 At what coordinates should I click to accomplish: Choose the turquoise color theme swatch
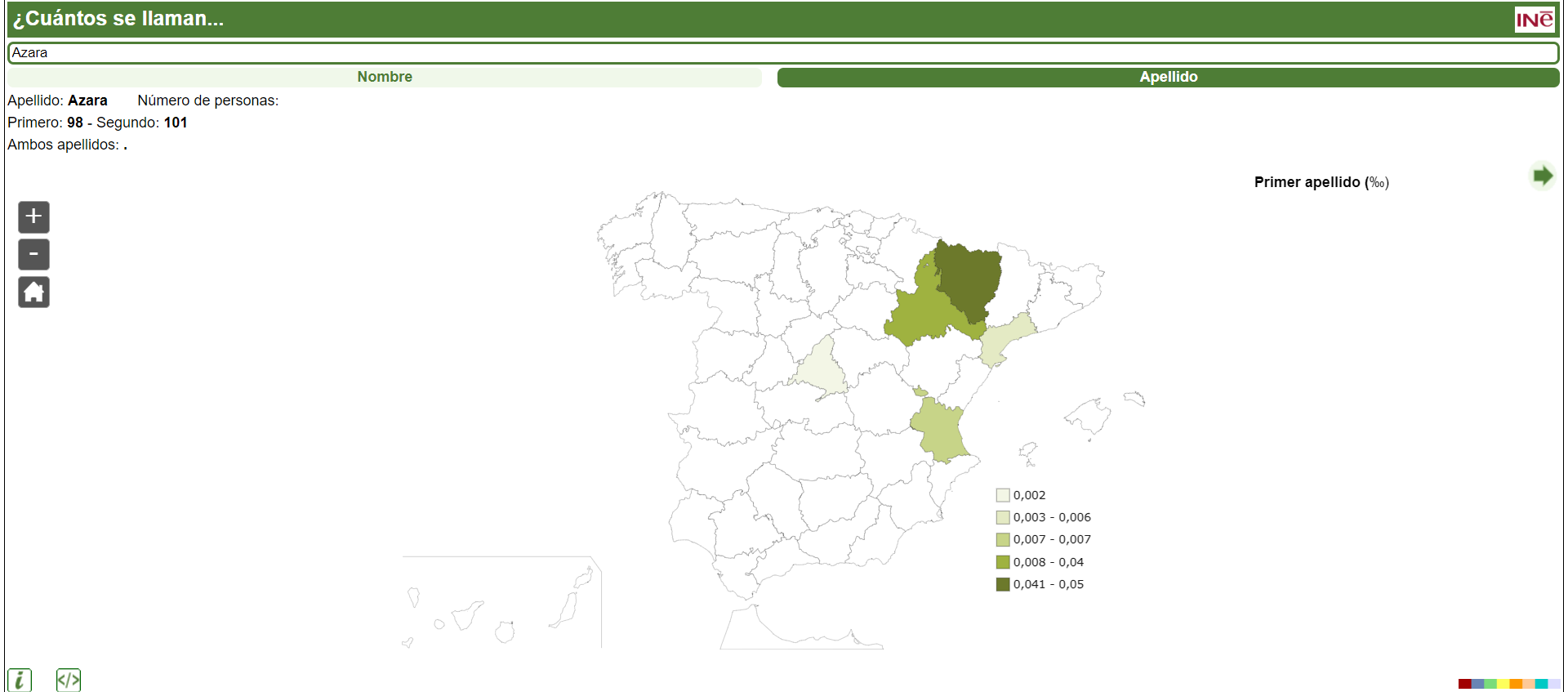click(1541, 684)
